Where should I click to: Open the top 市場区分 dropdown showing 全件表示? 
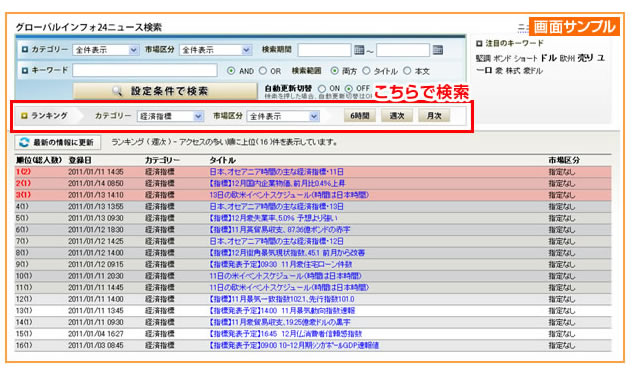(215, 50)
